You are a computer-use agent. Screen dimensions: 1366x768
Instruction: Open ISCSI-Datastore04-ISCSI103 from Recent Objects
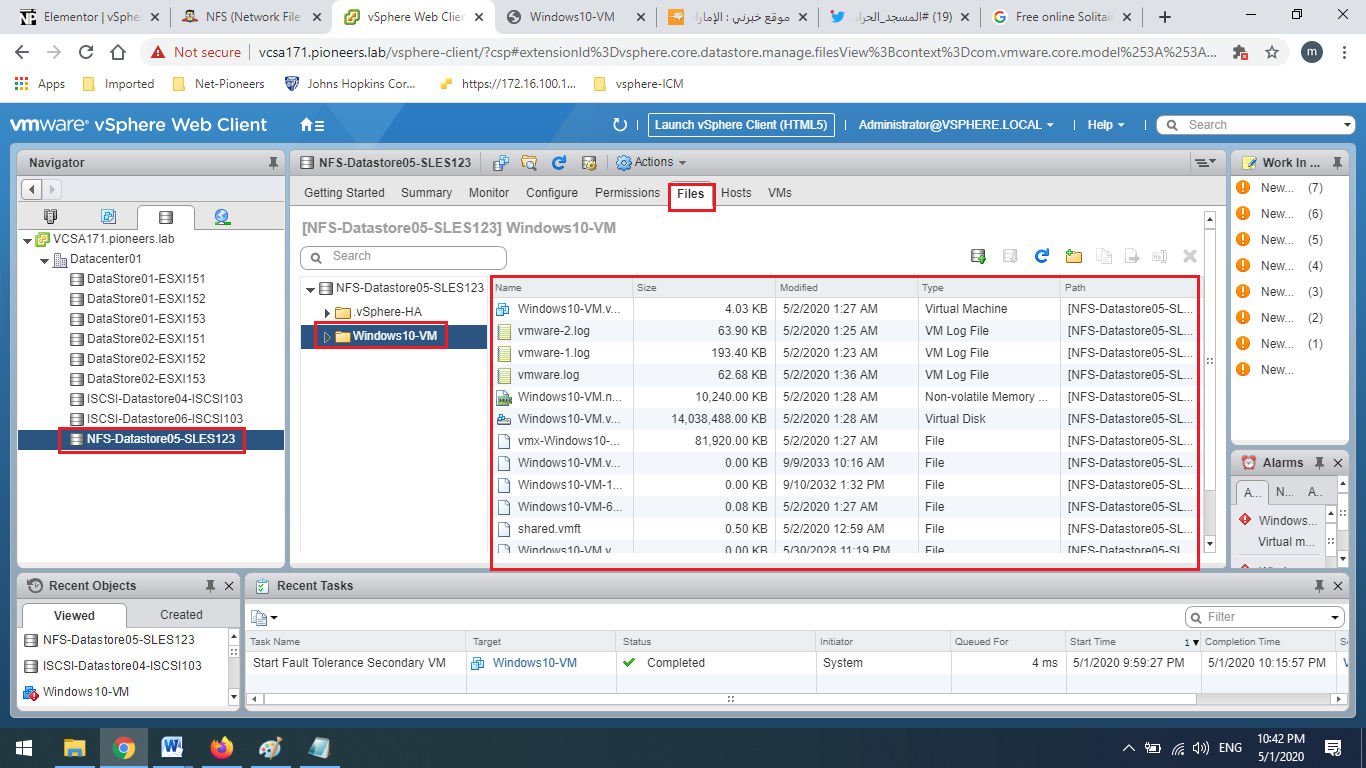pos(122,666)
